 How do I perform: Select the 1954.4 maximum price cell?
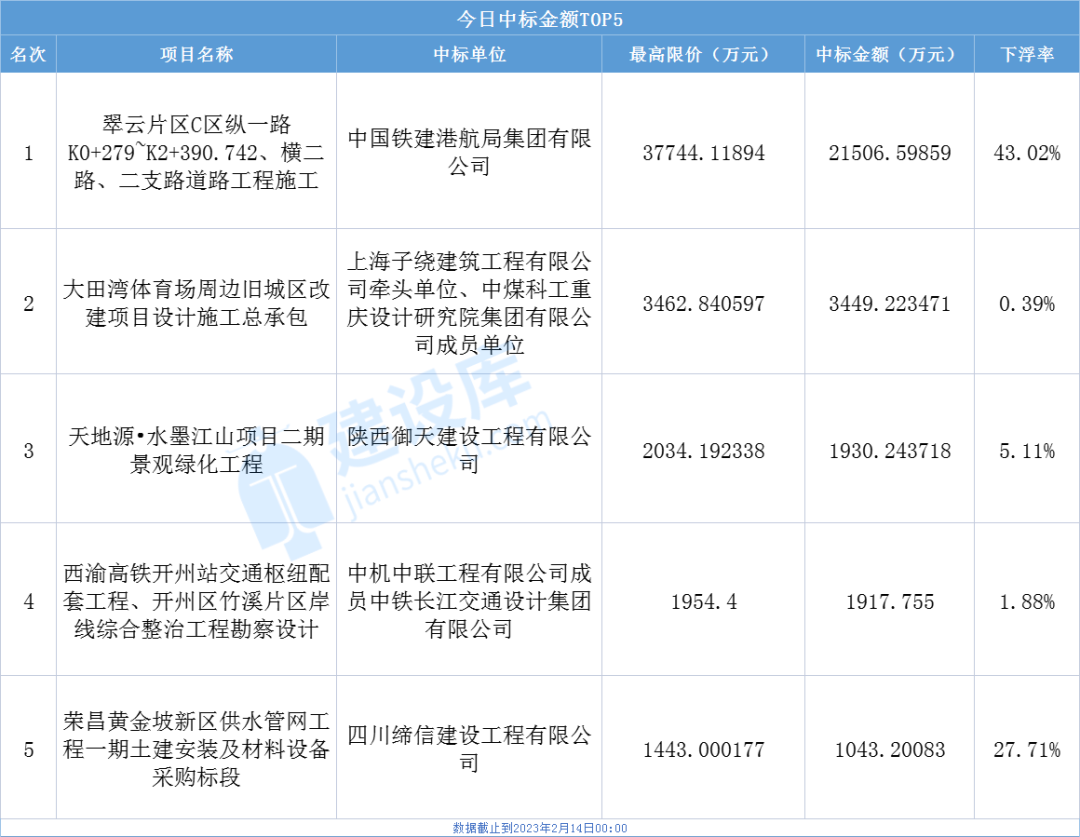click(x=703, y=602)
